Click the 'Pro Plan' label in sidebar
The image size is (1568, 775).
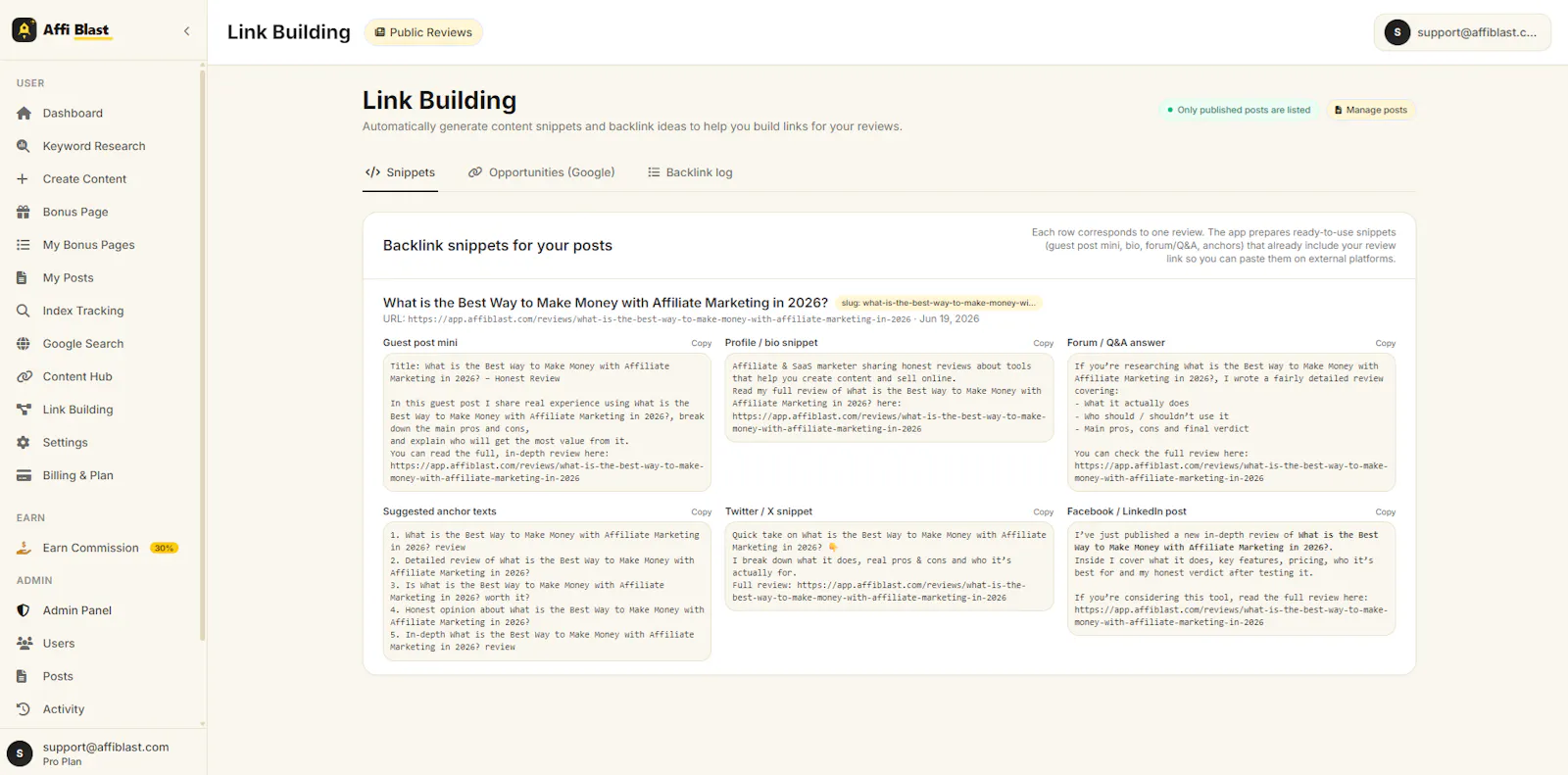62,761
